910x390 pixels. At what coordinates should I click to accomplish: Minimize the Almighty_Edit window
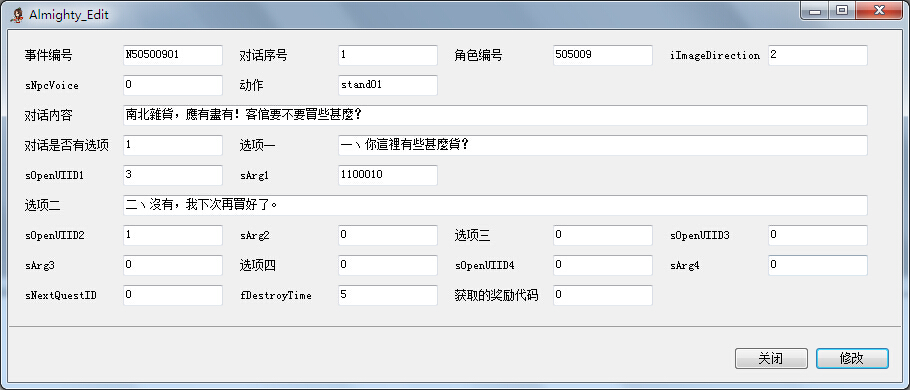pos(815,11)
